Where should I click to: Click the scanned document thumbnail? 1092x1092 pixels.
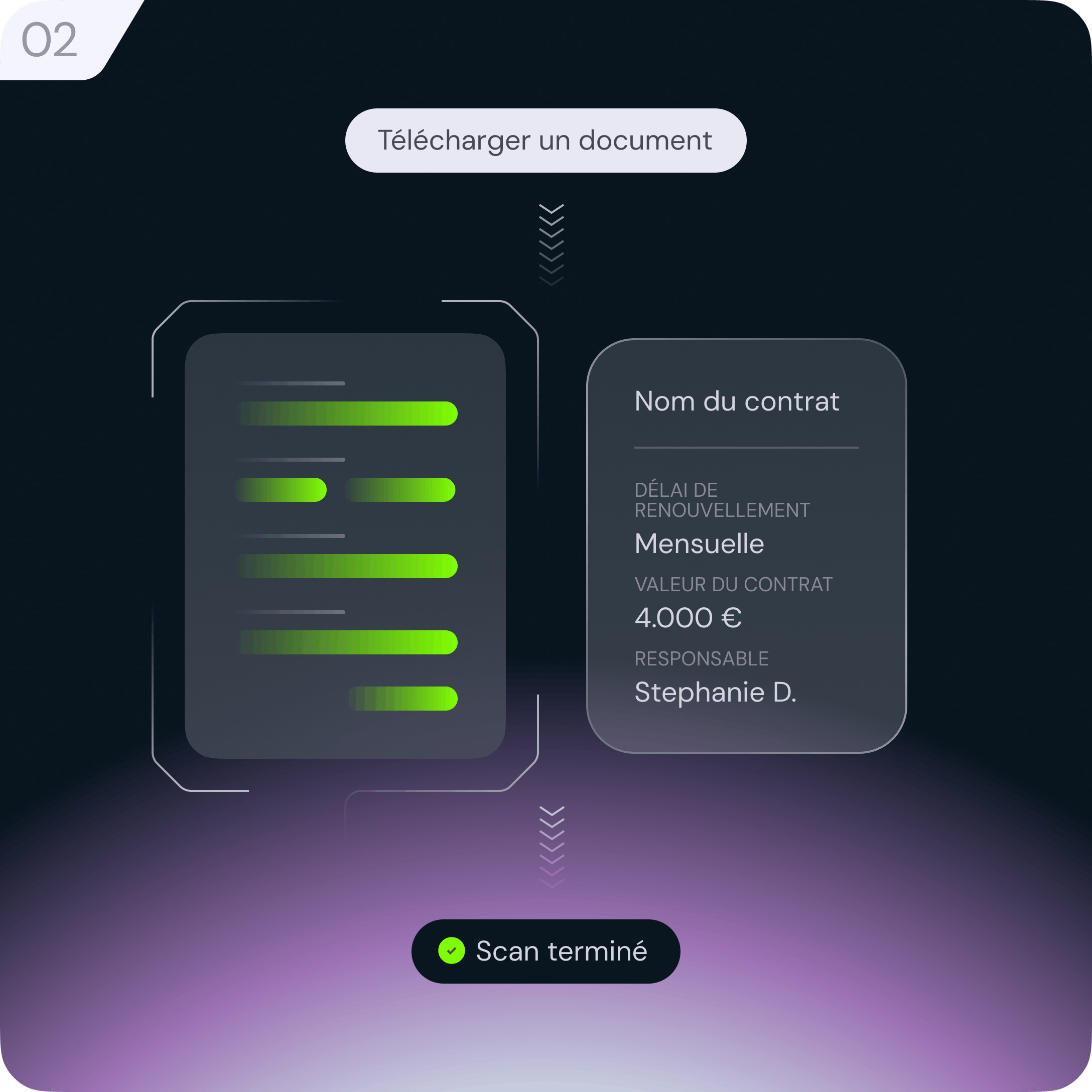tap(345, 545)
